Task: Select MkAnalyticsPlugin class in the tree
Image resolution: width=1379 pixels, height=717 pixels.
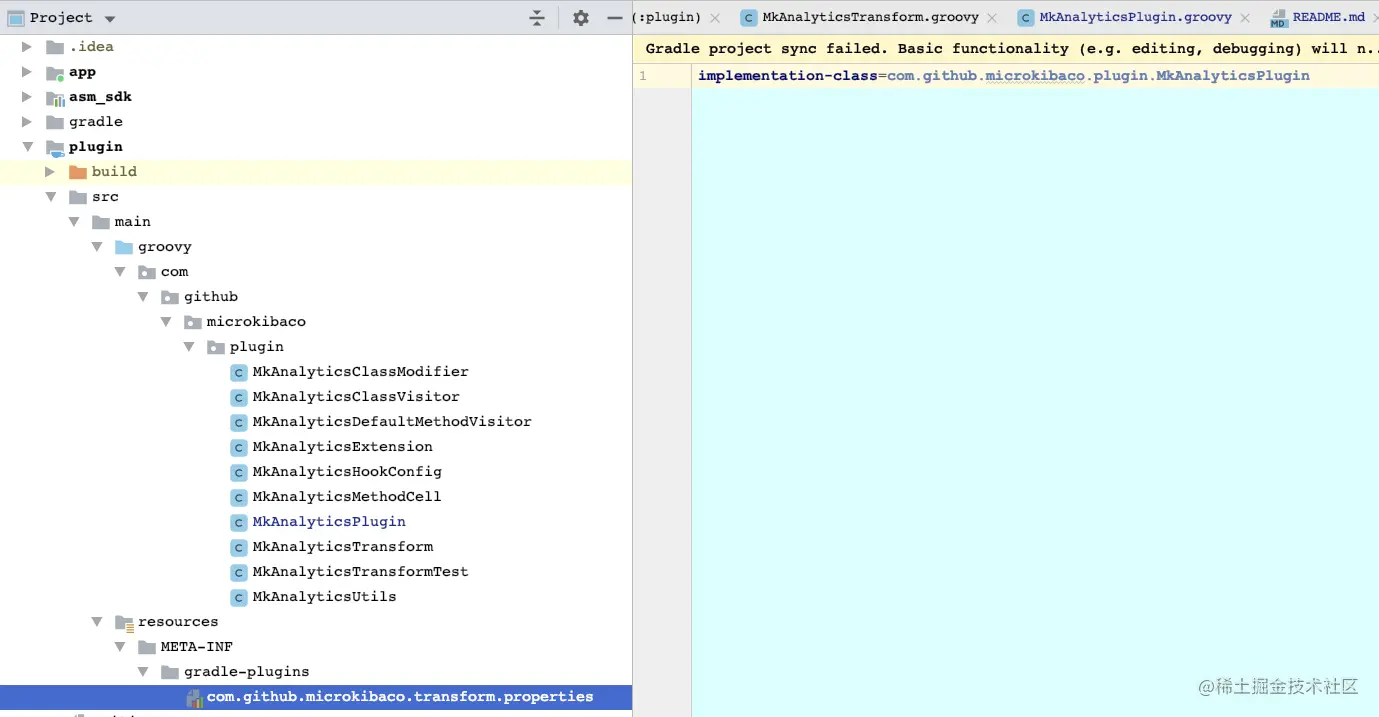Action: [x=329, y=522]
